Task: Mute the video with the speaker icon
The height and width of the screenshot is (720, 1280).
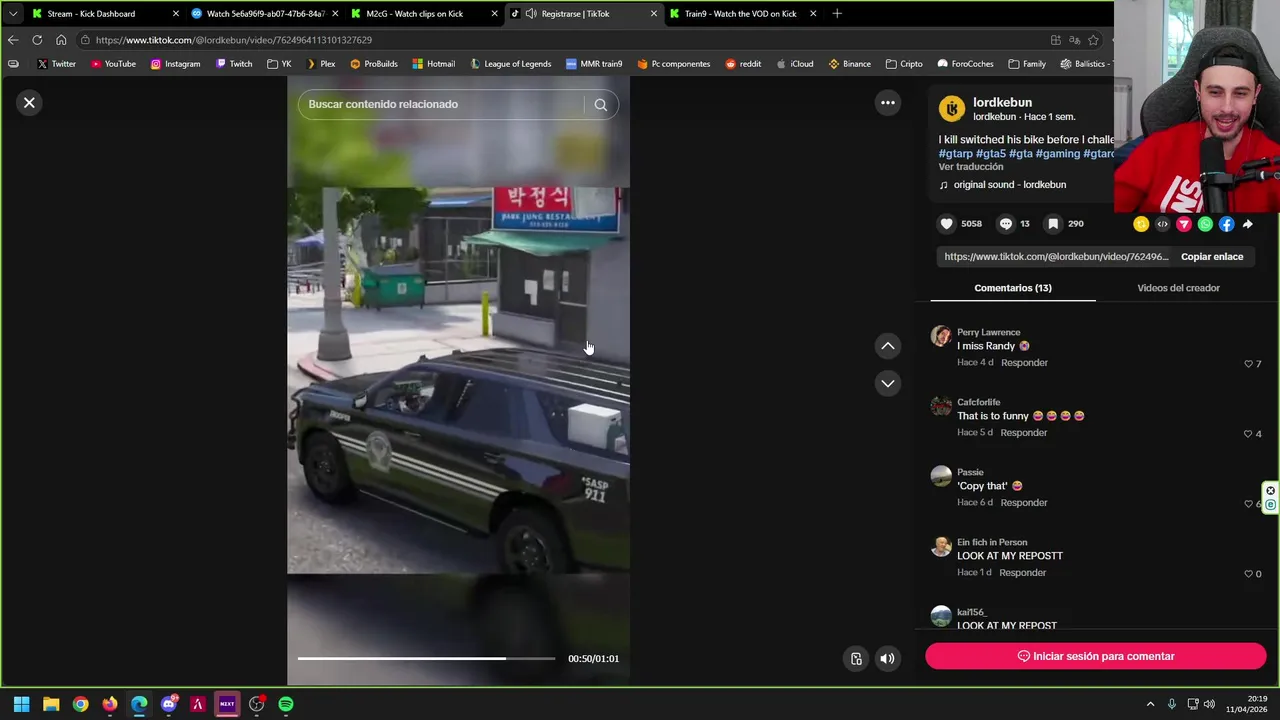Action: pos(887,658)
